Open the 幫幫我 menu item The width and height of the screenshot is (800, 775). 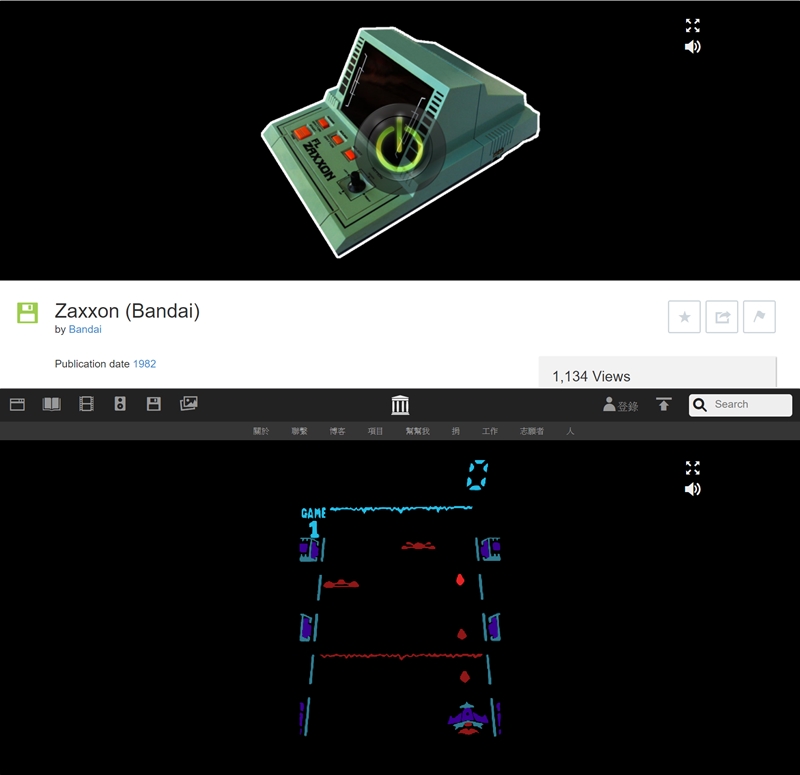click(417, 431)
